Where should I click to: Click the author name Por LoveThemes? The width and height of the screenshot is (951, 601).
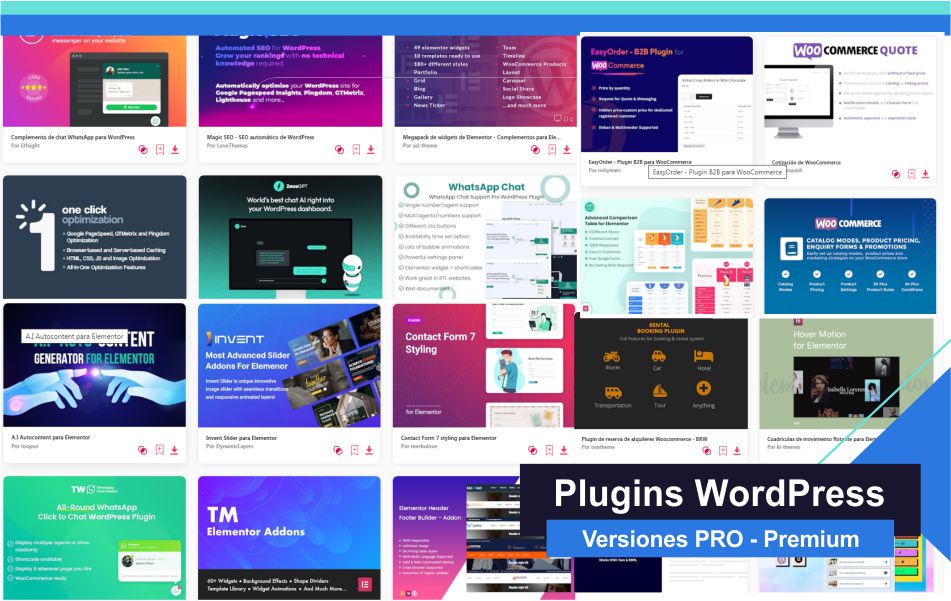tap(227, 146)
